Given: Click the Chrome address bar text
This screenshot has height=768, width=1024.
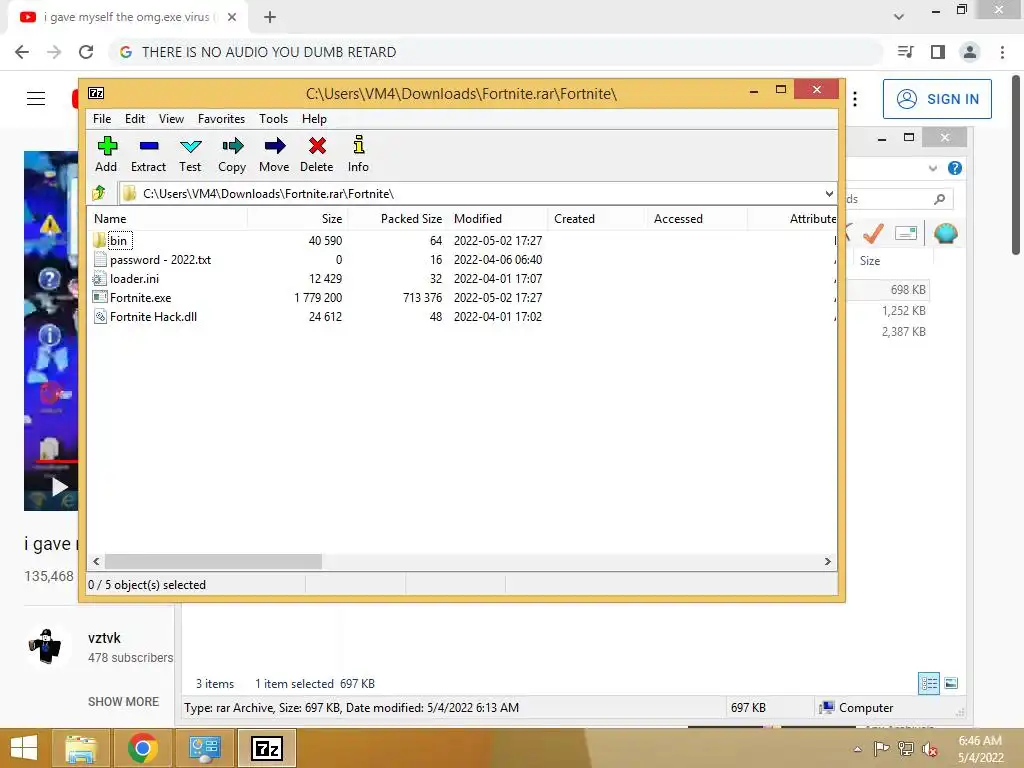Looking at the screenshot, I should click(269, 52).
